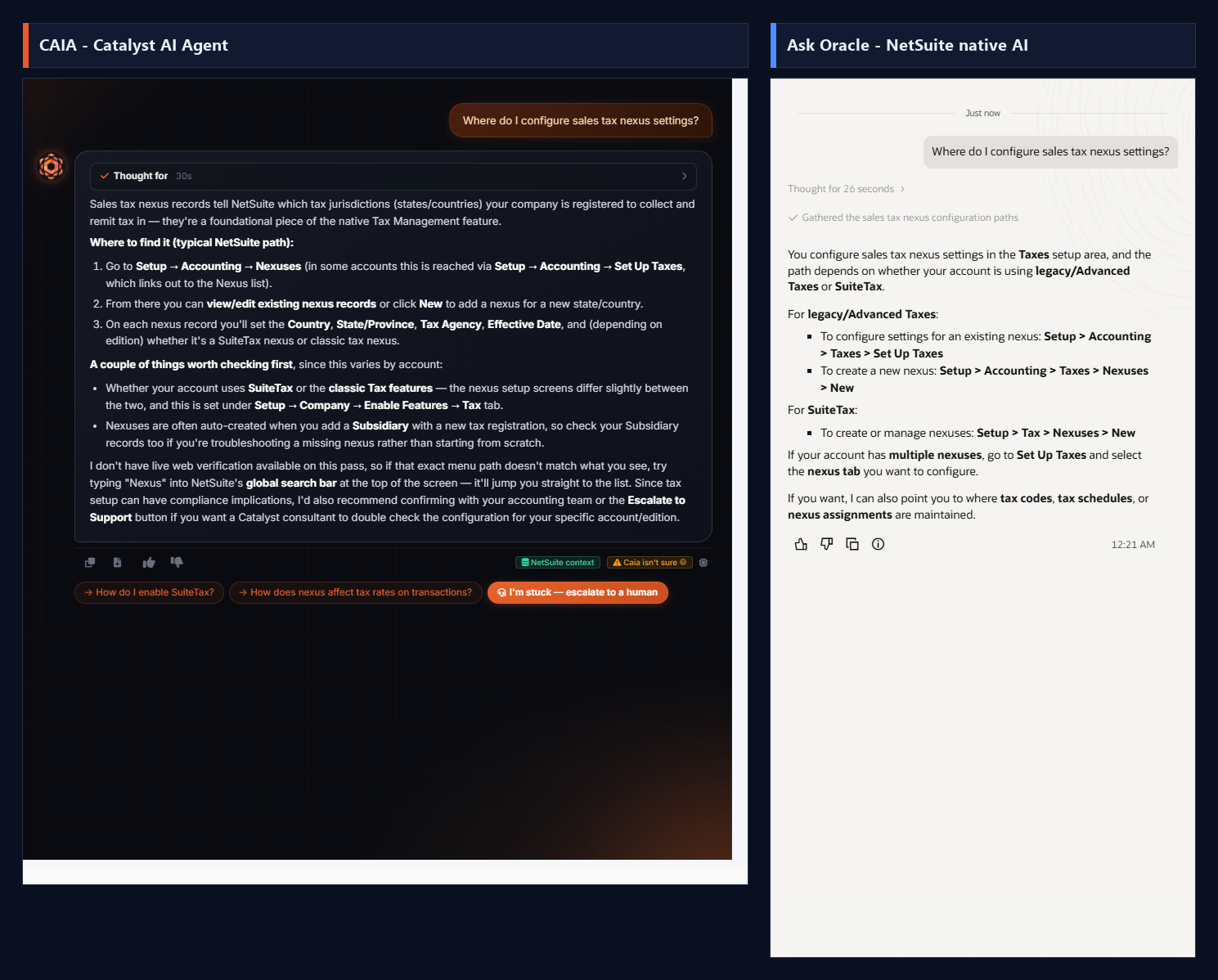The height and width of the screenshot is (980, 1218).
Task: Copy the CAIA response
Action: point(90,562)
